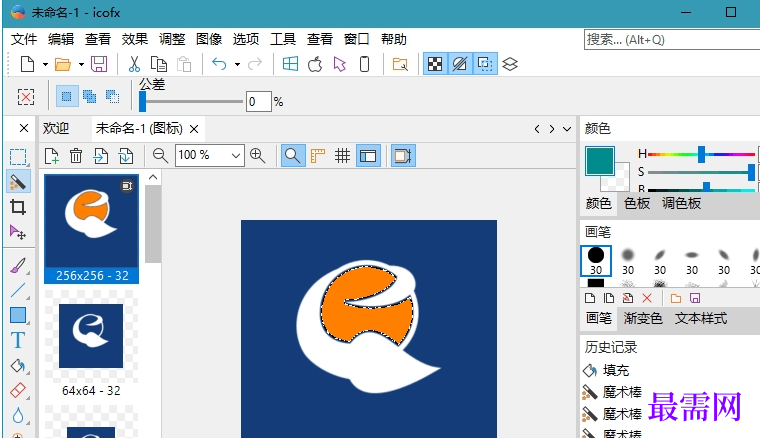
Task: Clear the selection with red X icon
Action: pyautogui.click(x=26, y=96)
